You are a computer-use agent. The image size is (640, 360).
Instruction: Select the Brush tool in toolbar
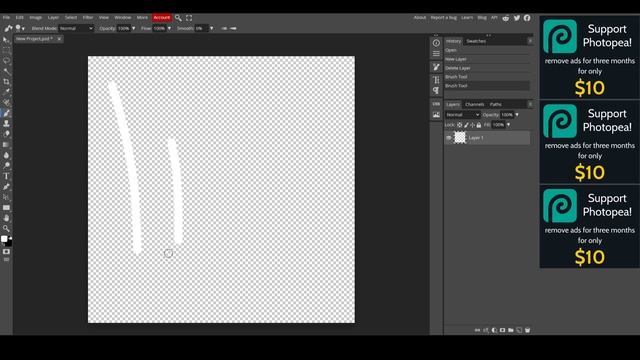[6, 113]
